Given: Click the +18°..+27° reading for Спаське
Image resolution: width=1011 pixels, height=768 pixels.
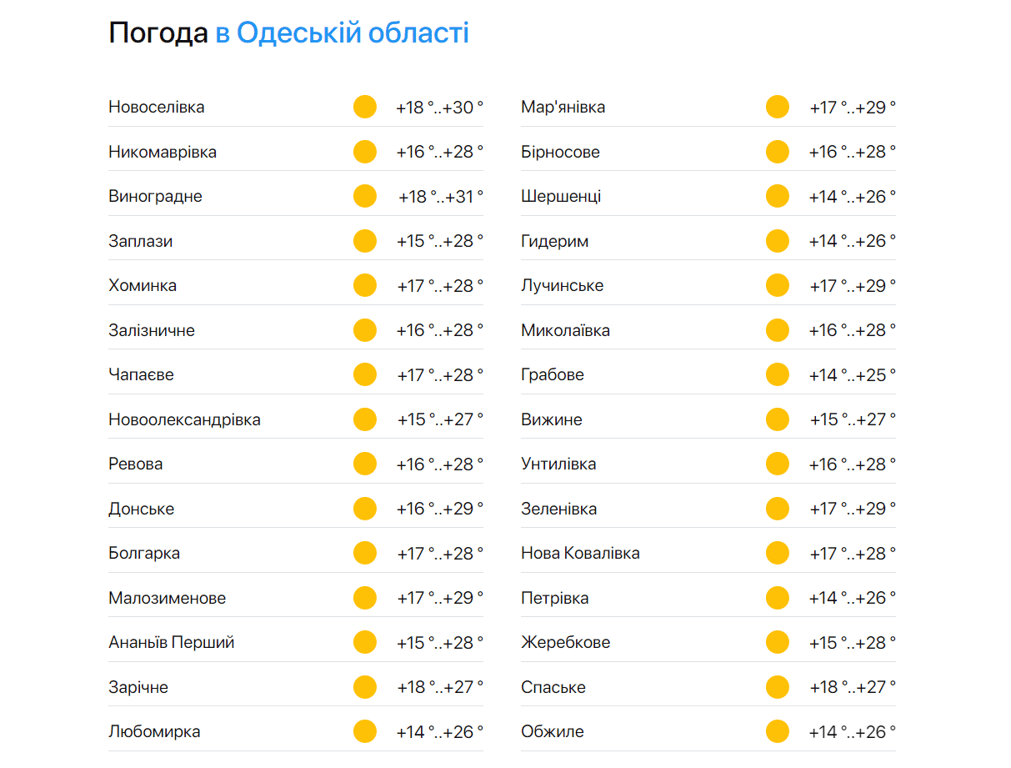Looking at the screenshot, I should click(x=852, y=687).
